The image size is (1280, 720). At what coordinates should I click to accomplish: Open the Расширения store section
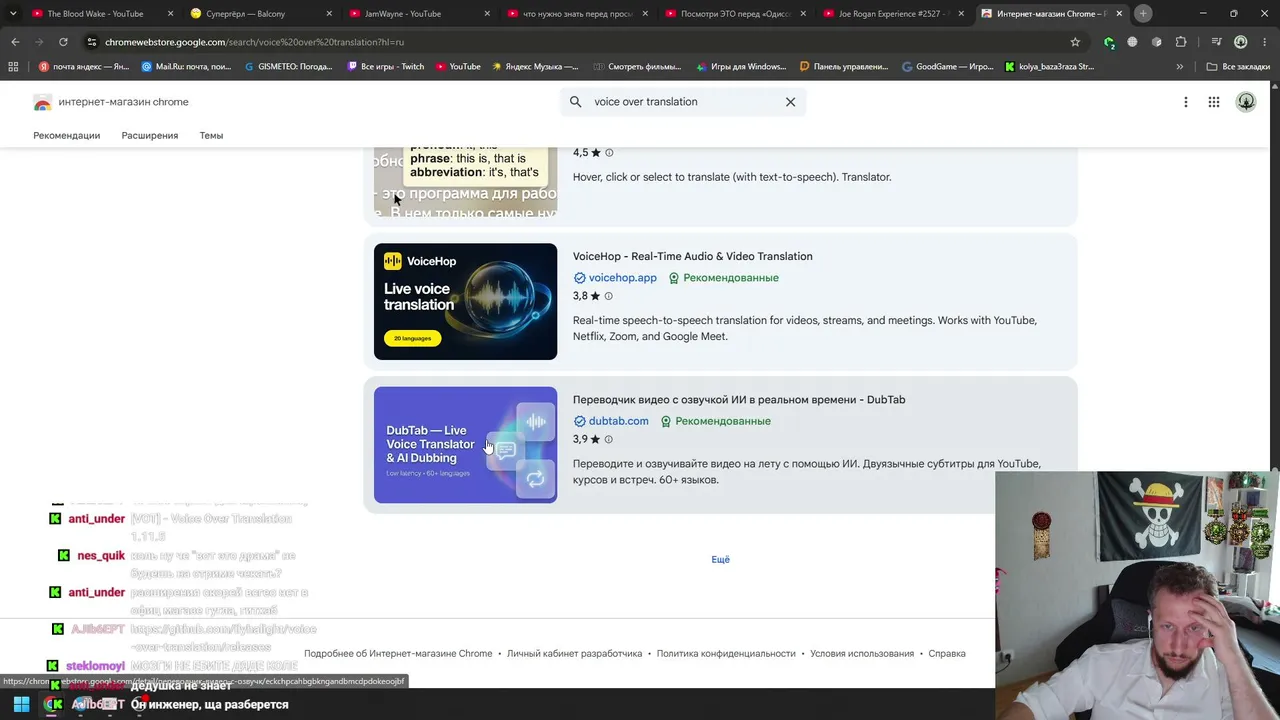click(x=150, y=135)
